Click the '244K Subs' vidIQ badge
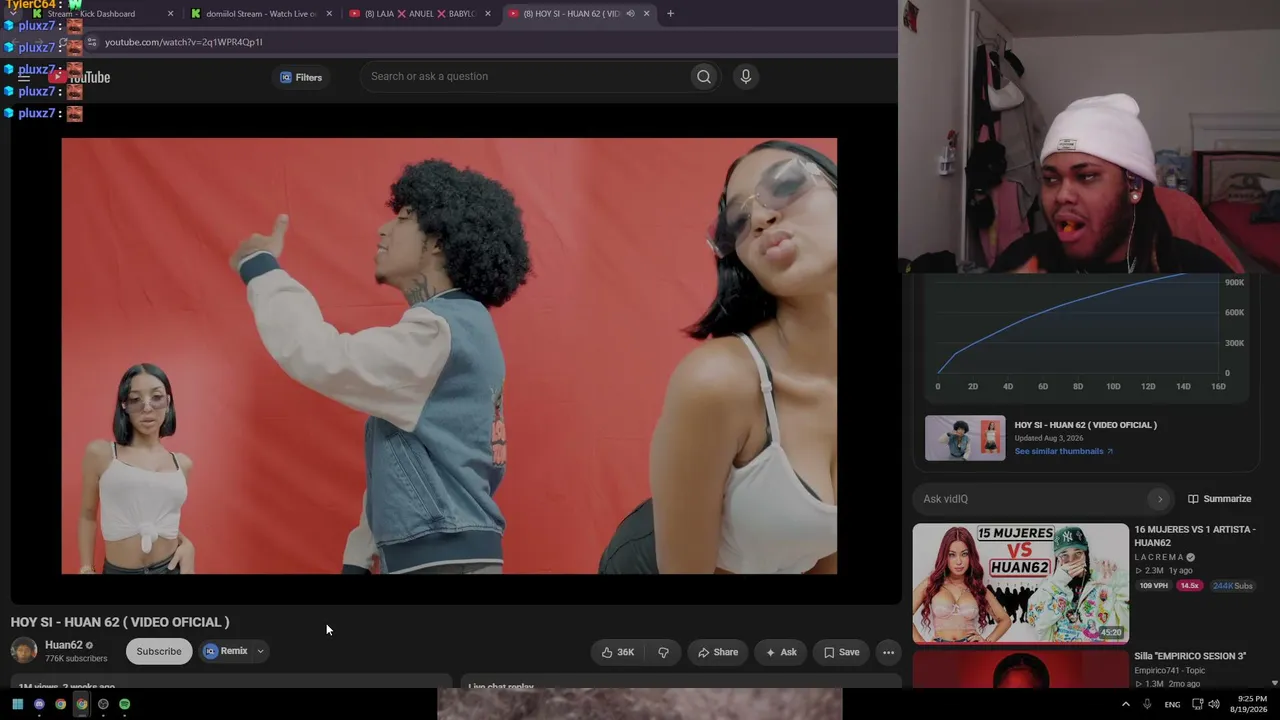This screenshot has width=1280, height=720. click(1233, 586)
